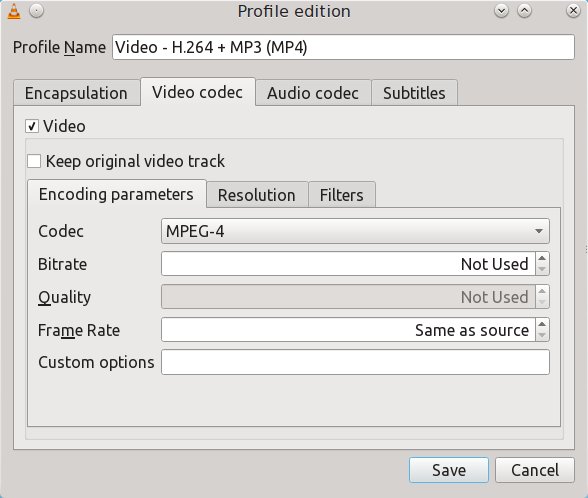The width and height of the screenshot is (588, 498).
Task: Open the Codec MPEG-4 dropdown
Action: (355, 231)
